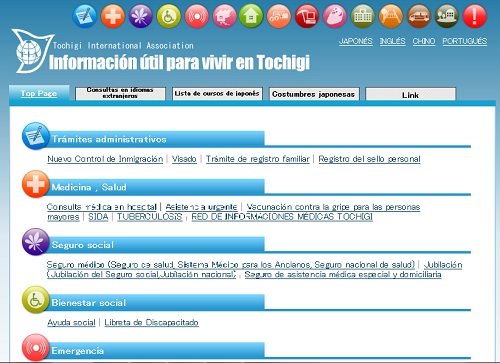The width and height of the screenshot is (500, 363).
Task: Click the brown bus icon in top row
Action: click(419, 16)
